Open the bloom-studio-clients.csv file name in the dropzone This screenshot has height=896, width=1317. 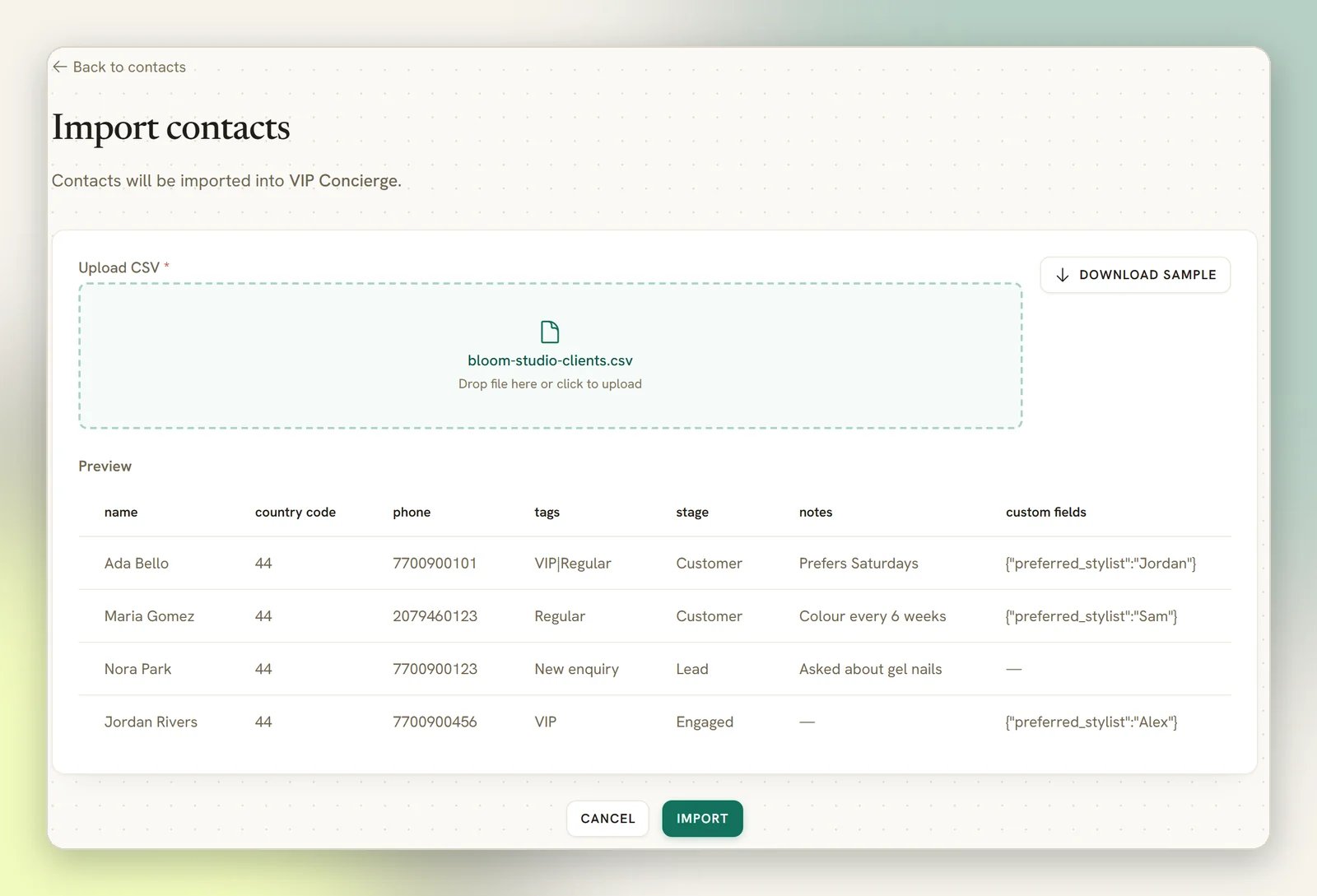tap(550, 360)
